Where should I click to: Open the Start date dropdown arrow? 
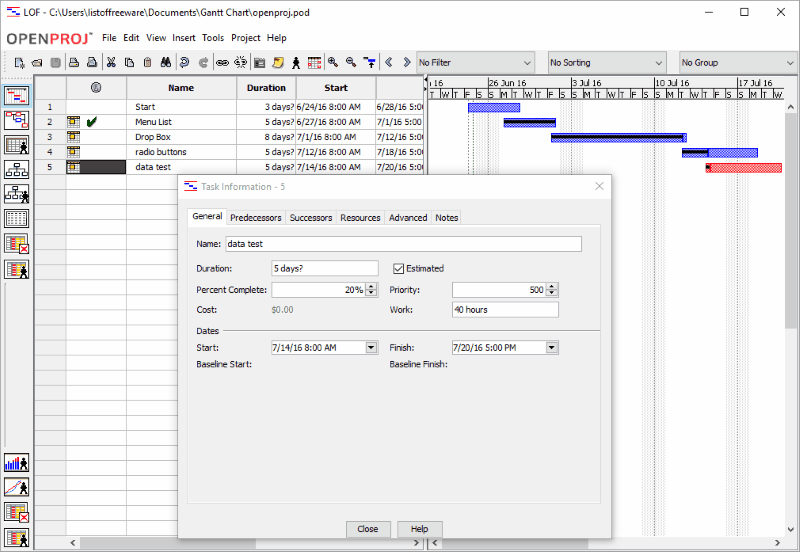click(371, 348)
